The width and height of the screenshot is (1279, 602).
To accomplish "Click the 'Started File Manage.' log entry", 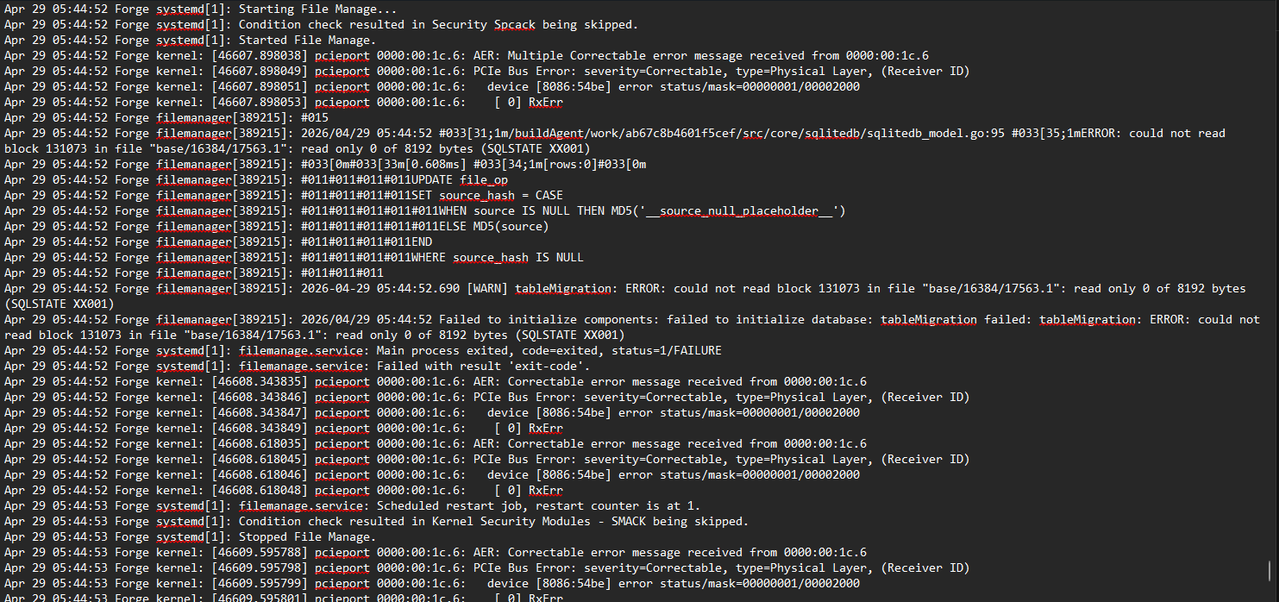I will [308, 40].
